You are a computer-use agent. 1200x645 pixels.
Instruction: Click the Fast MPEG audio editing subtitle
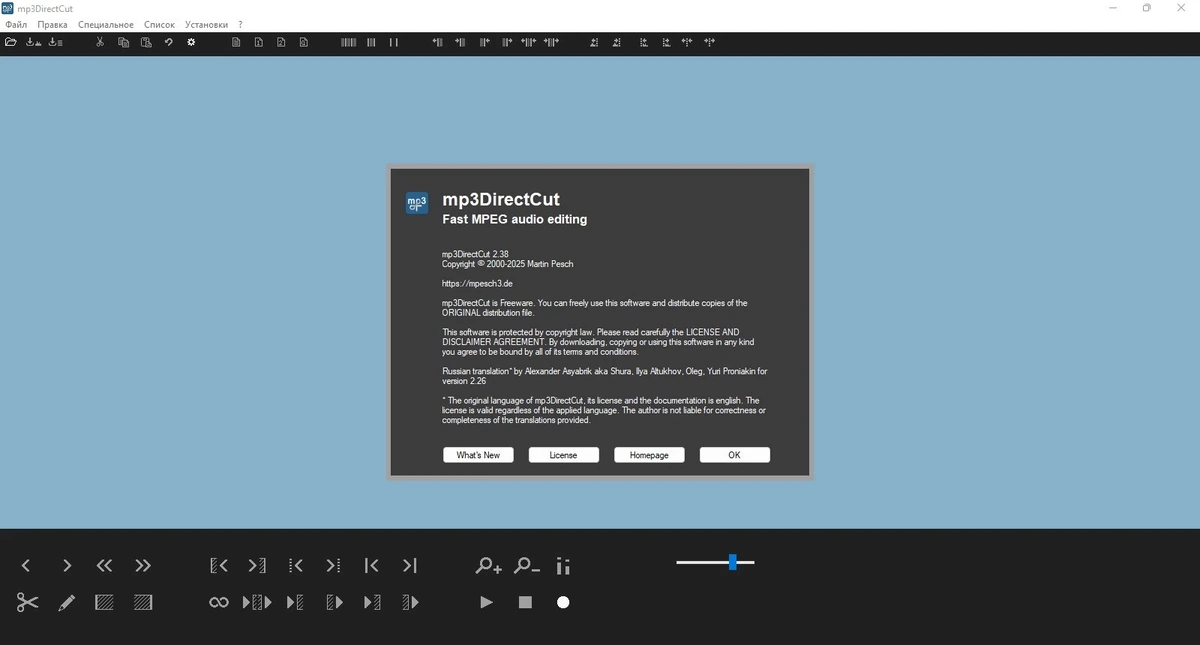tap(515, 219)
